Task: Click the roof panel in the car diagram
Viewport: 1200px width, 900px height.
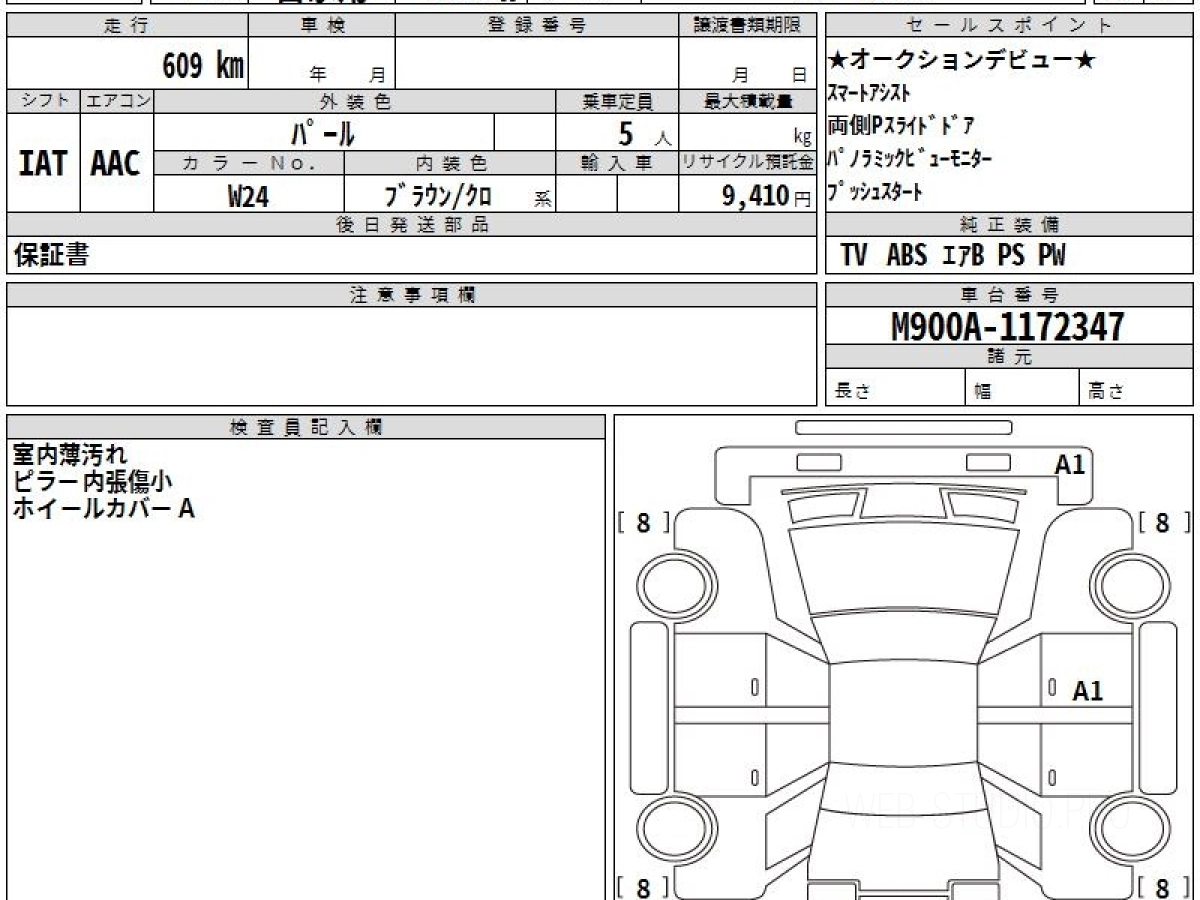Action: tap(903, 712)
